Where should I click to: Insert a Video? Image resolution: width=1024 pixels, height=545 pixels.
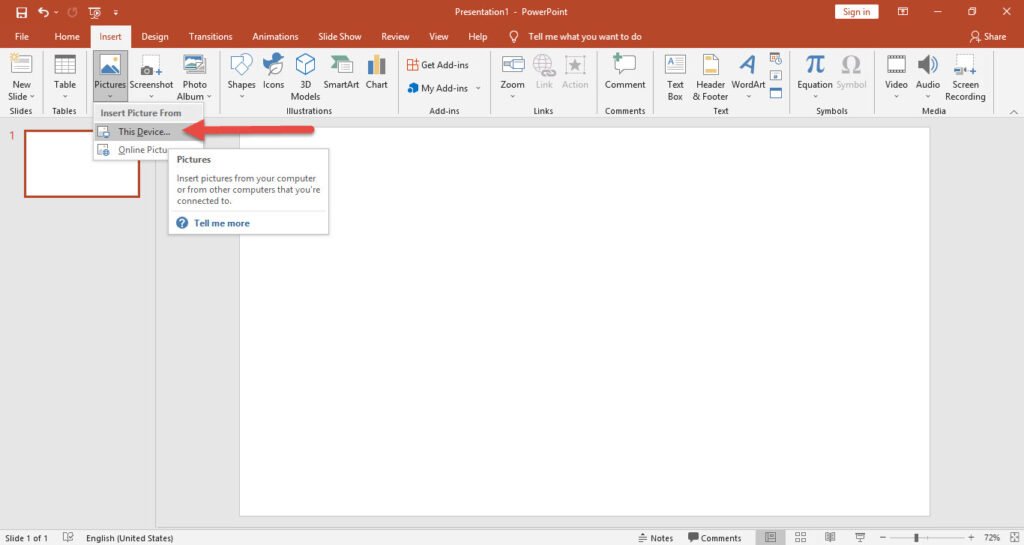point(896,76)
